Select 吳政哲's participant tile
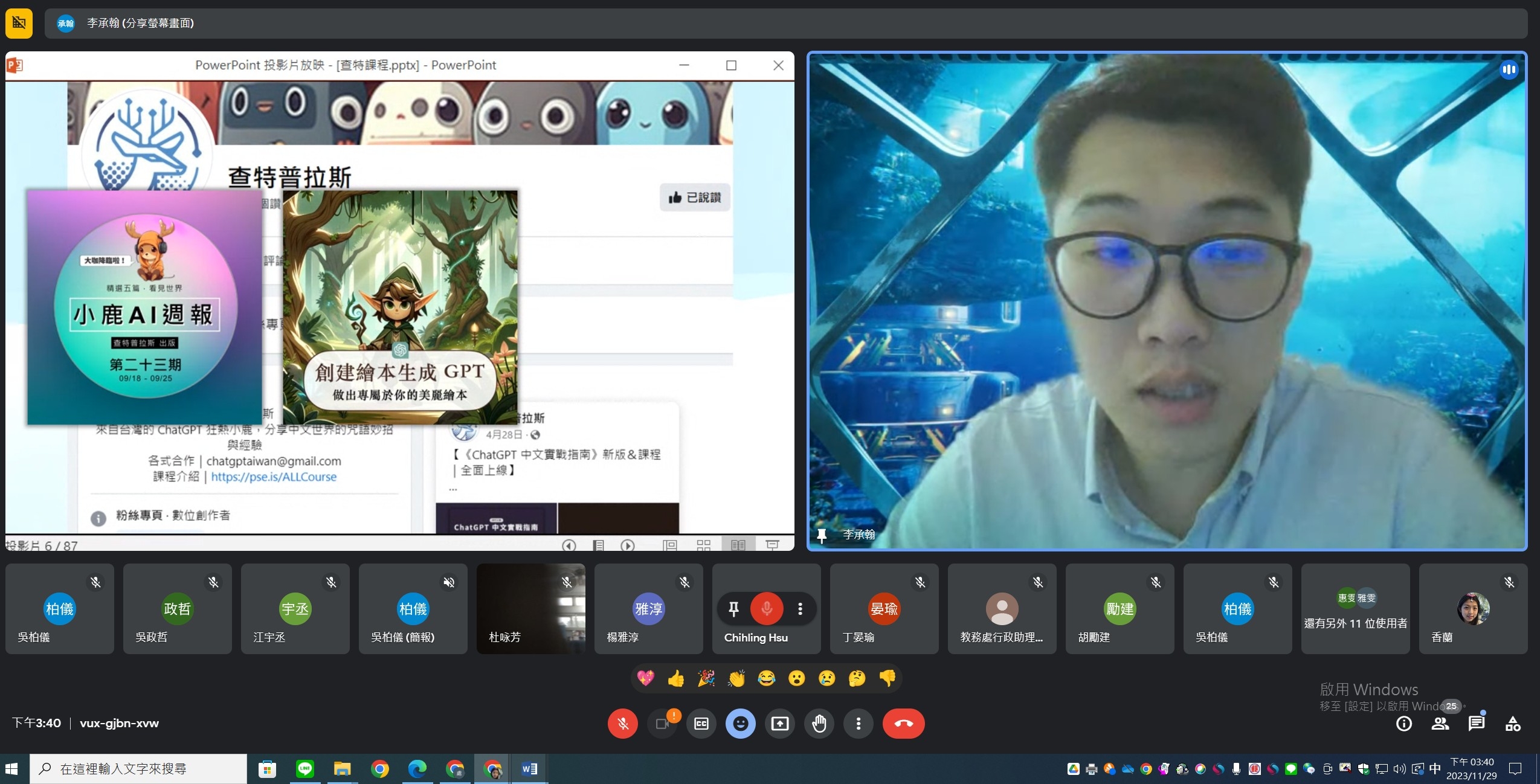 pos(178,609)
